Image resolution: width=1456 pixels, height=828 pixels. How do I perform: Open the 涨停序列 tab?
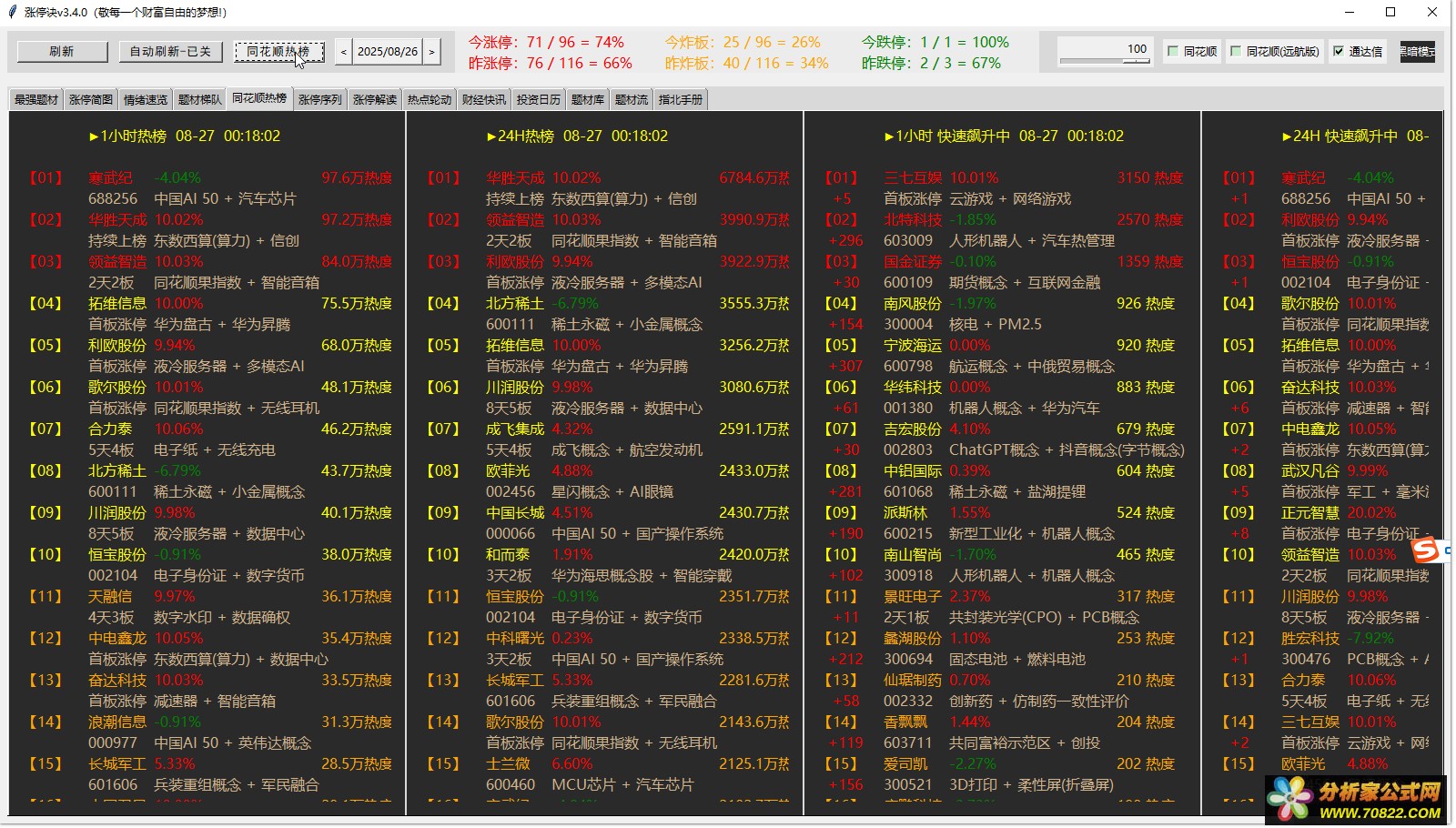point(320,100)
